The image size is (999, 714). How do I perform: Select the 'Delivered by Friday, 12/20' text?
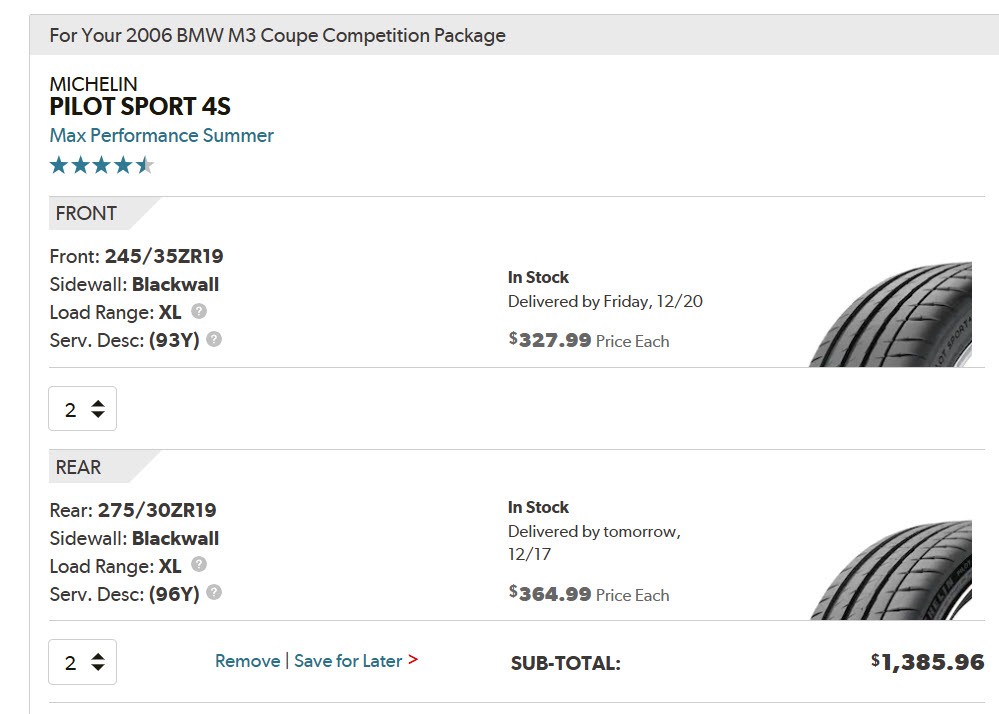605,301
